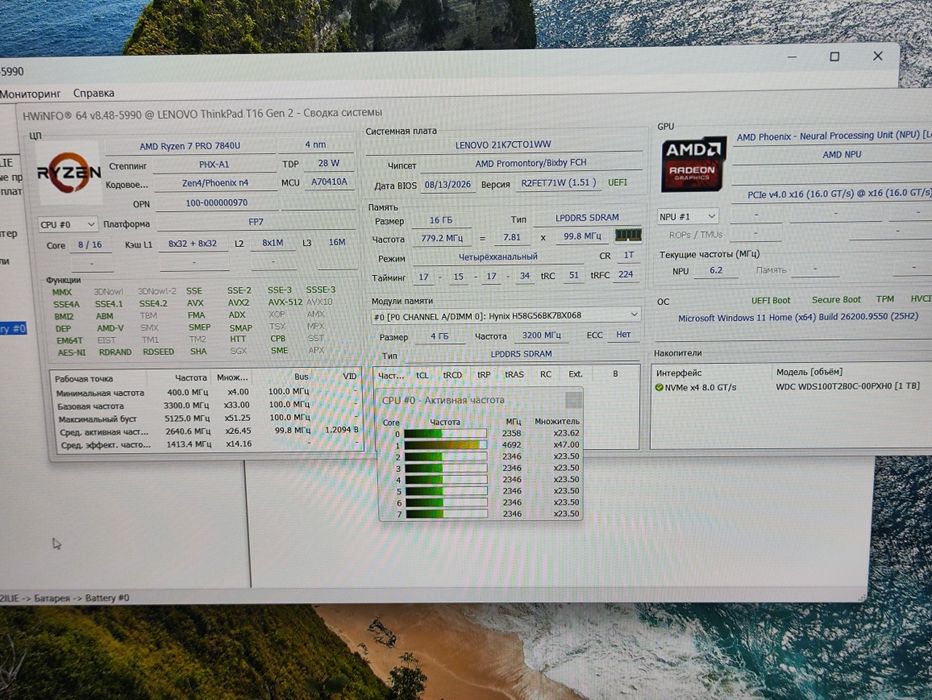932x700 pixels.
Task: Click the Базовая частота row
Action: tap(207, 405)
